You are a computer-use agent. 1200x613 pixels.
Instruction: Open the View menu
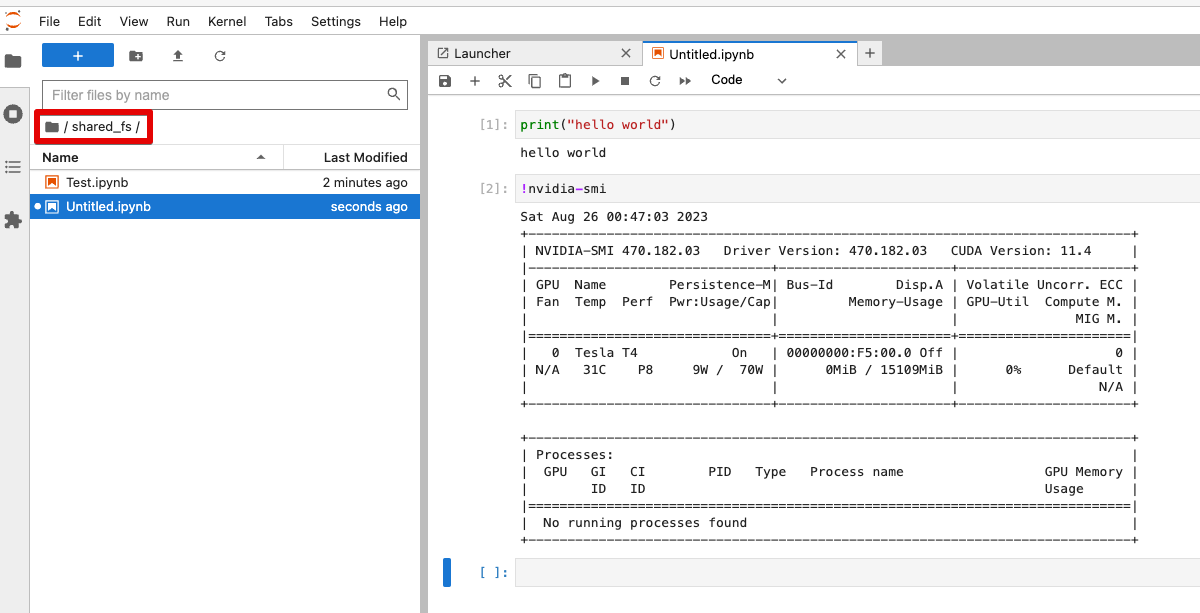point(133,21)
